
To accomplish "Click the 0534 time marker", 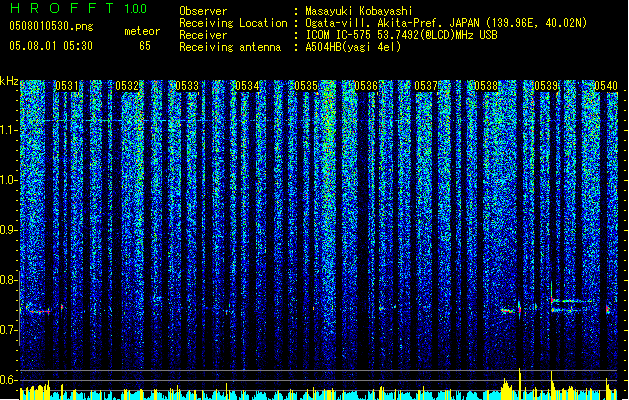I will [247, 86].
